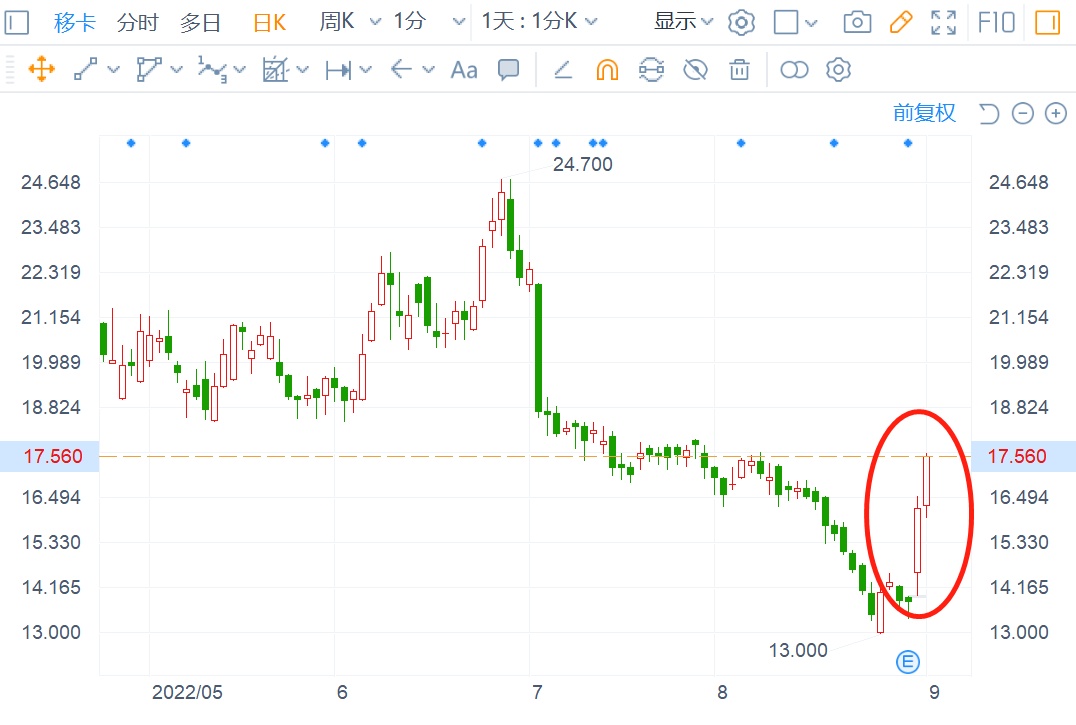Open the 1天:1分K dropdown
Viewport: 1076px width, 725px height.
pyautogui.click(x=539, y=21)
